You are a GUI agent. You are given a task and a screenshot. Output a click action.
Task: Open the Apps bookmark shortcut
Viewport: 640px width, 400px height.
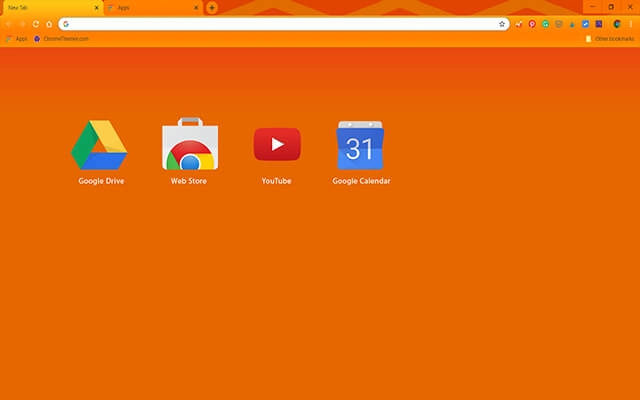tap(16, 39)
